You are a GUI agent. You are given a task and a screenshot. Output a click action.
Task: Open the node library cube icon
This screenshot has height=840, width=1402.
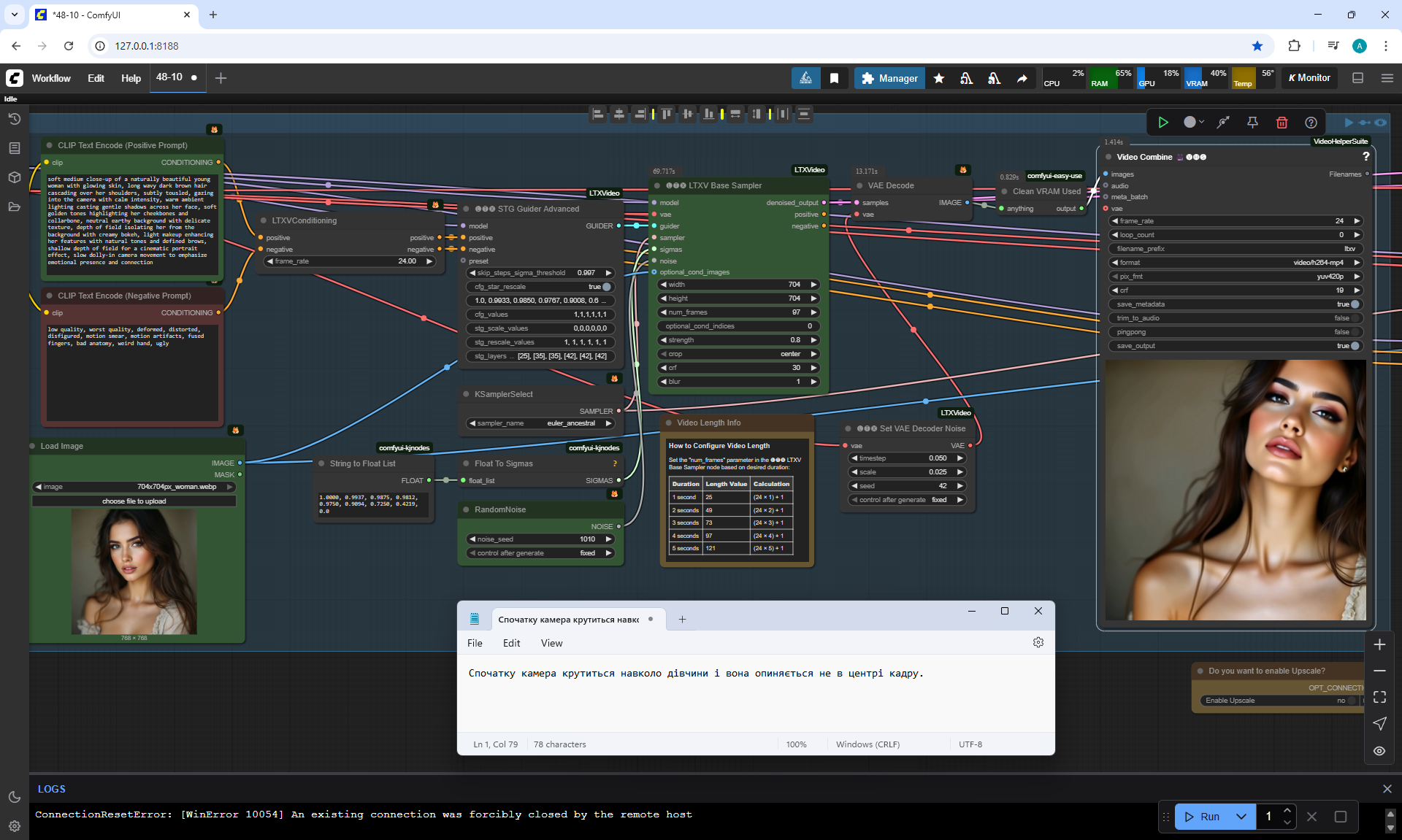(15, 177)
